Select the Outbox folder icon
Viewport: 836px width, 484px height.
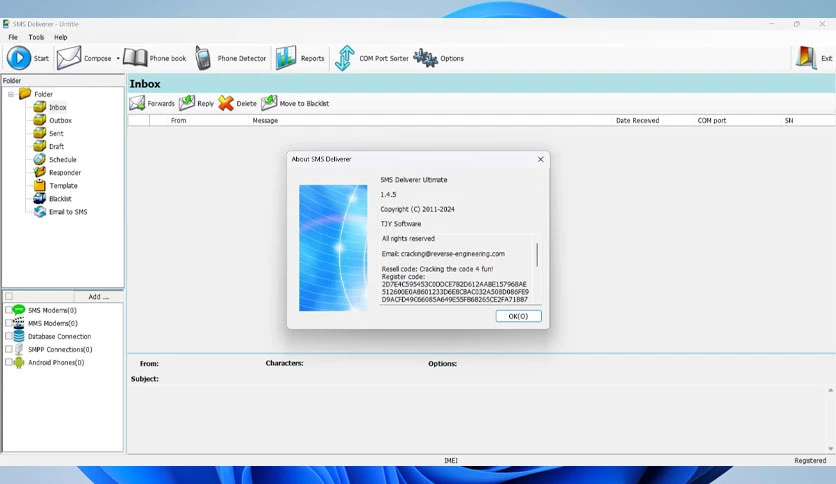(x=39, y=120)
